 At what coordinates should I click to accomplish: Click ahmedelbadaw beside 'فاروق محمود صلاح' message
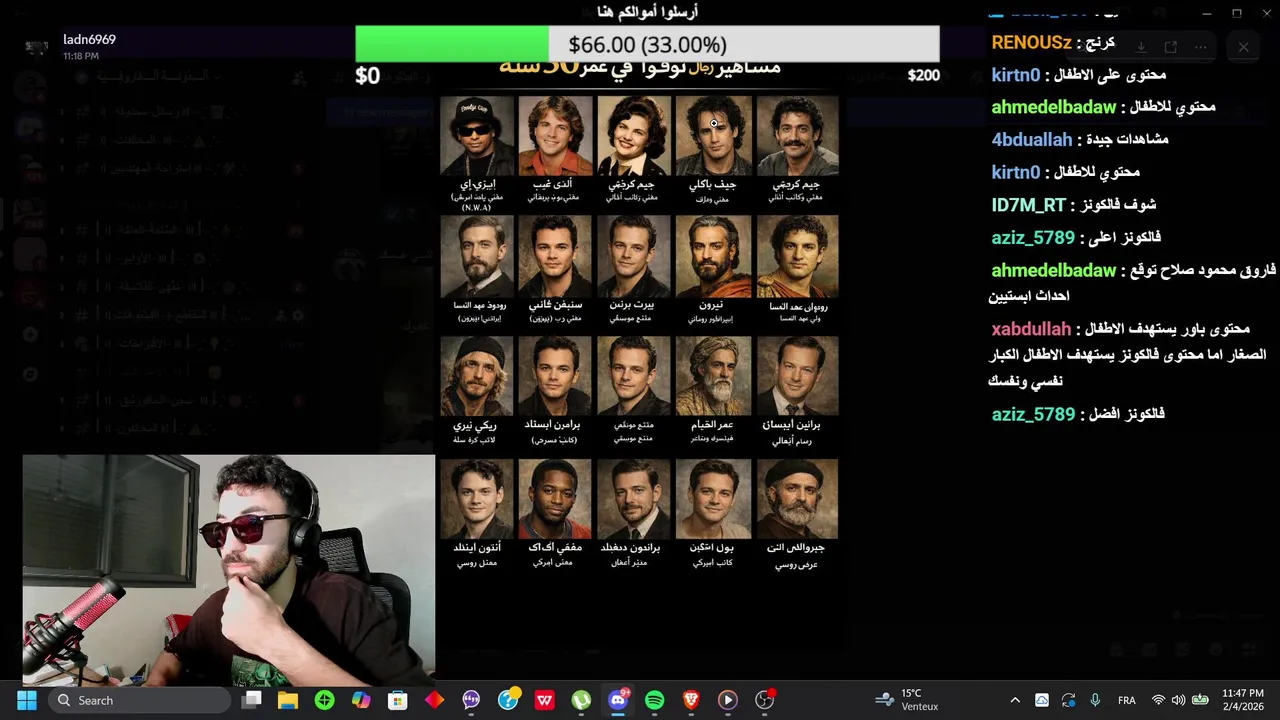(1053, 270)
